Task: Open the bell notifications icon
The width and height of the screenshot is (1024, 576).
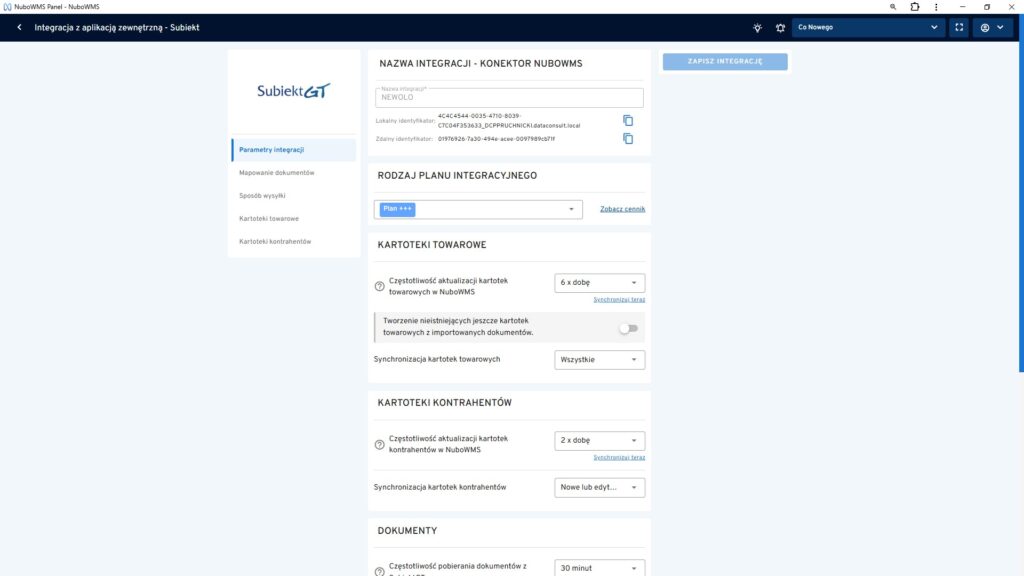Action: pyautogui.click(x=781, y=28)
